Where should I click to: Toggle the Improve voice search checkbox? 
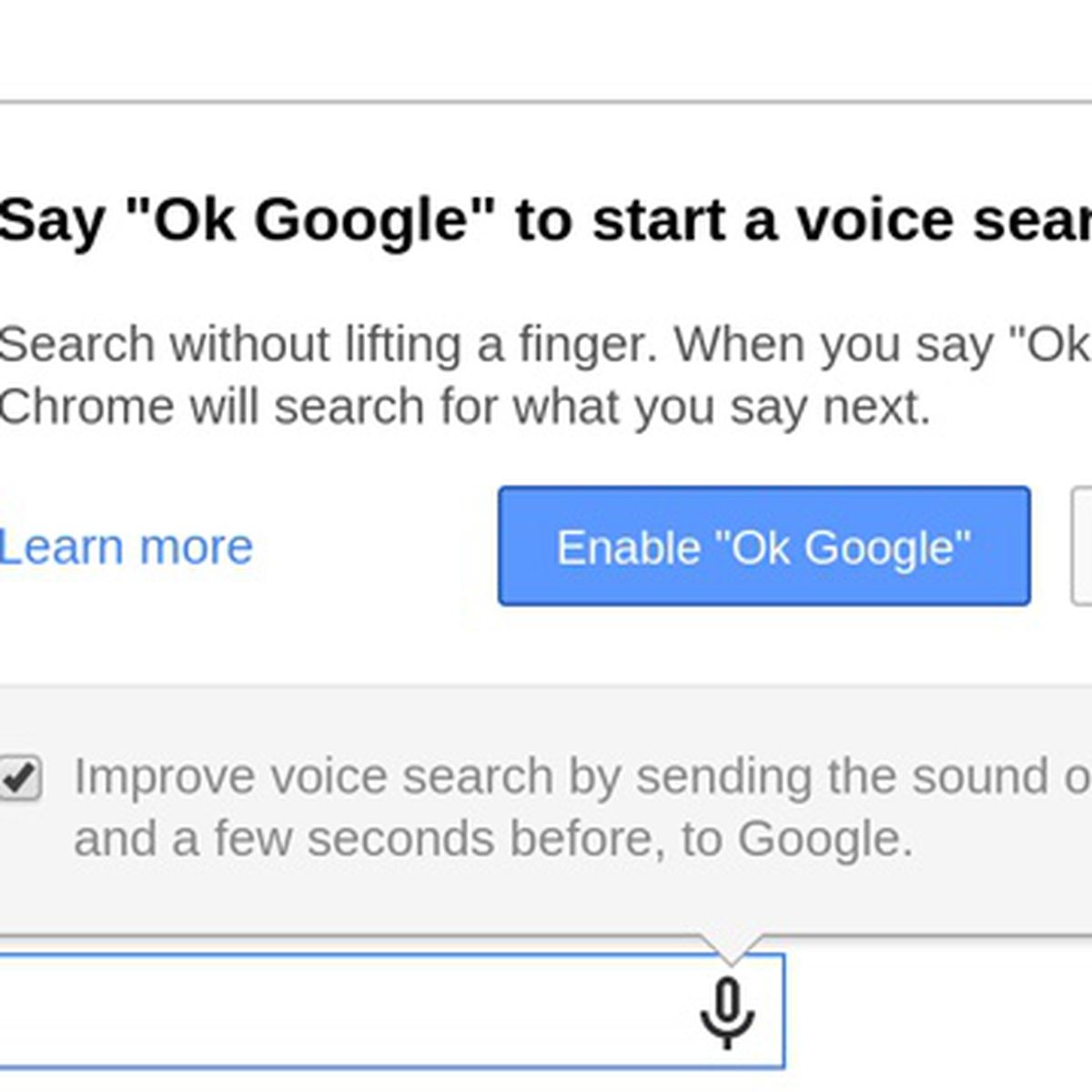click(x=20, y=779)
